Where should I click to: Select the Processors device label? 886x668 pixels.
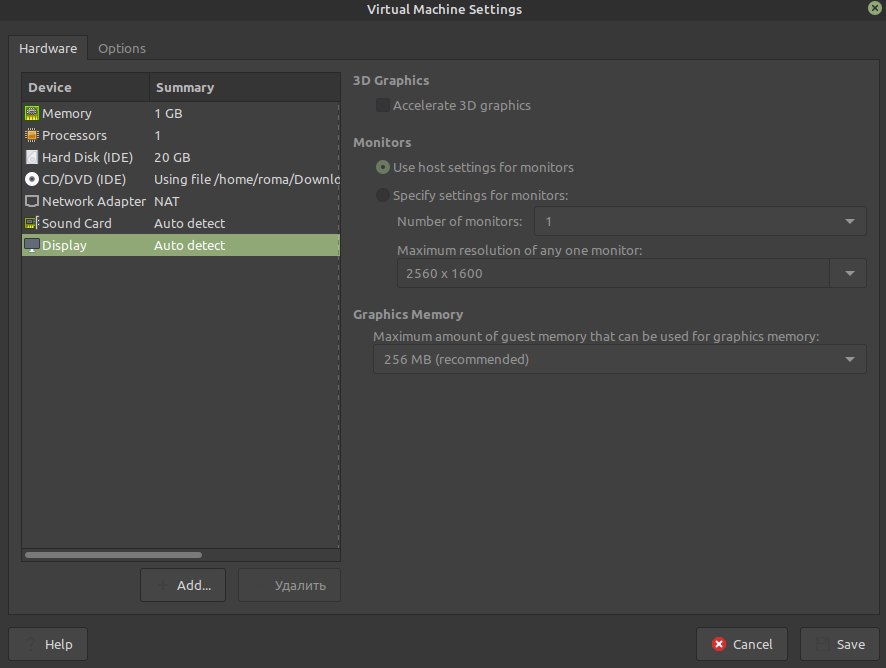[74, 135]
